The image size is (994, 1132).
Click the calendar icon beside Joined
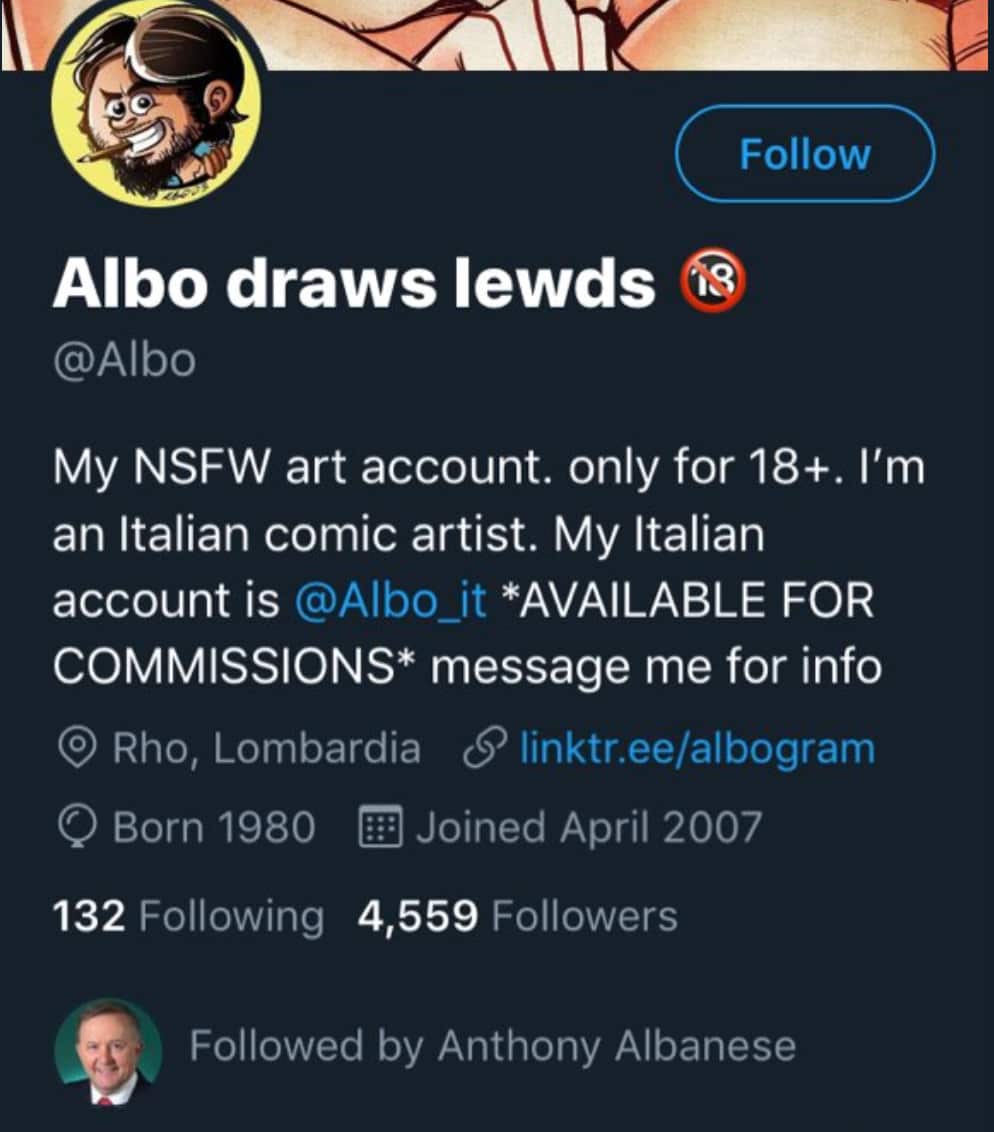tap(379, 828)
